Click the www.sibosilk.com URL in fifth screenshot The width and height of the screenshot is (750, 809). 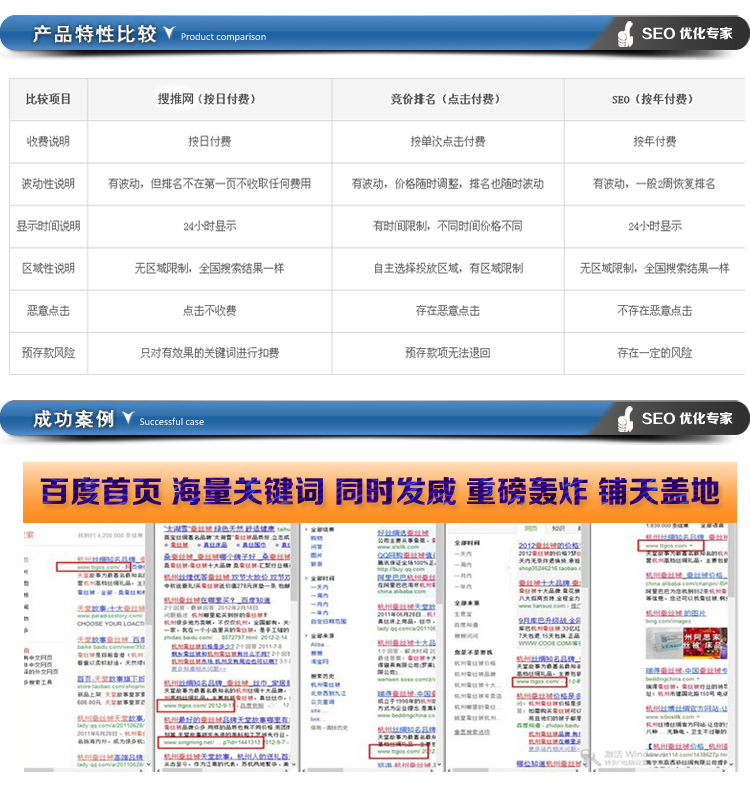click(x=670, y=717)
